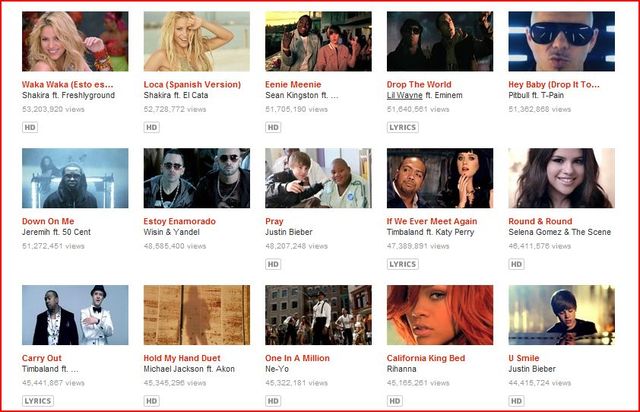Open the Eenie Meenie video thumbnail
Image resolution: width=640 pixels, height=412 pixels.
pos(318,41)
